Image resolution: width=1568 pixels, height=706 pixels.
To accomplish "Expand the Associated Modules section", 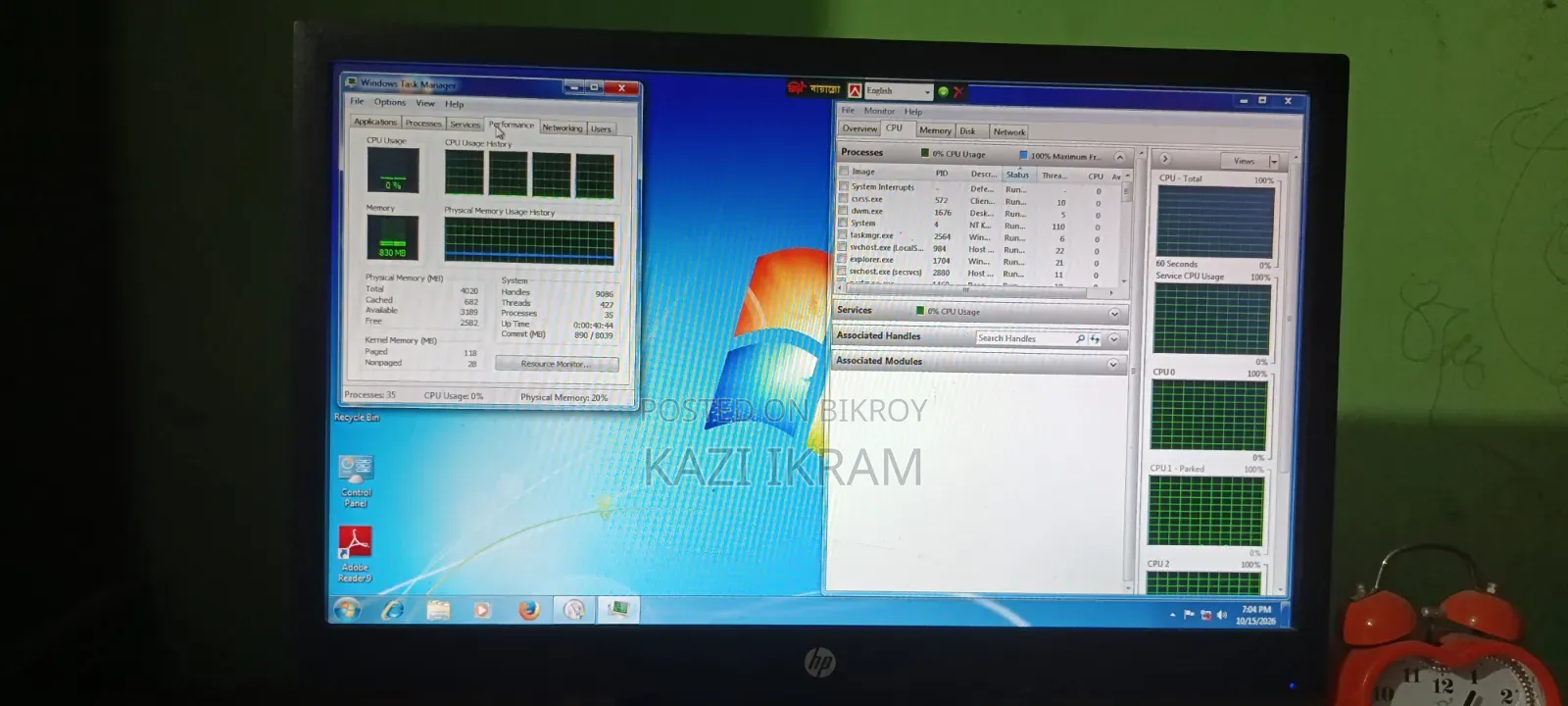I will (x=1112, y=364).
